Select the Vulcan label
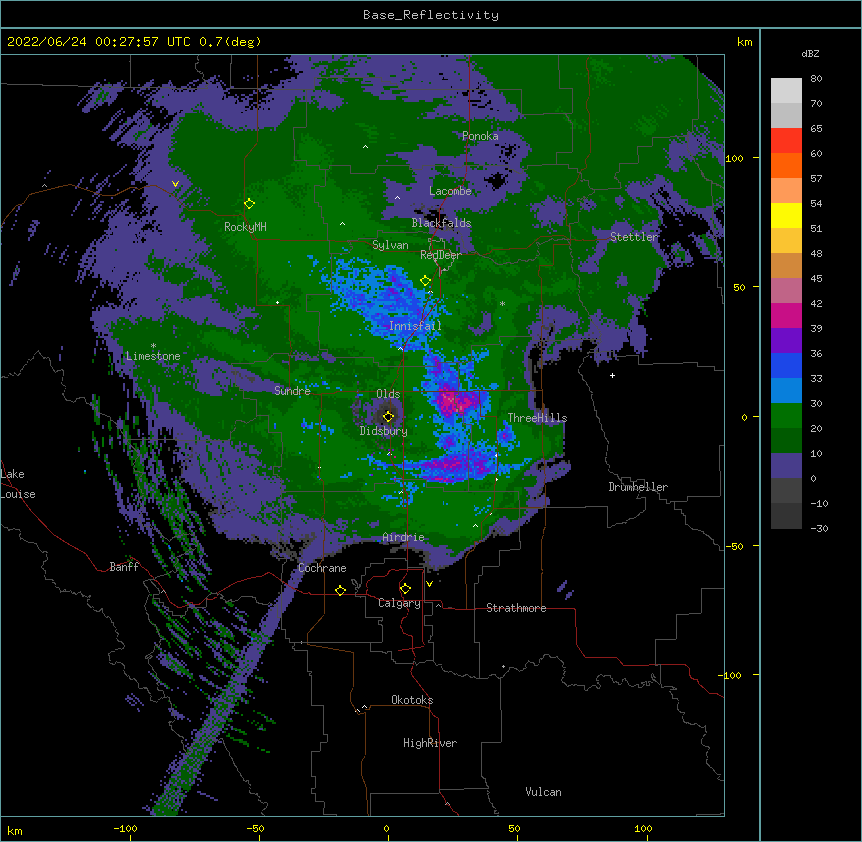This screenshot has height=842, width=862. tap(543, 792)
